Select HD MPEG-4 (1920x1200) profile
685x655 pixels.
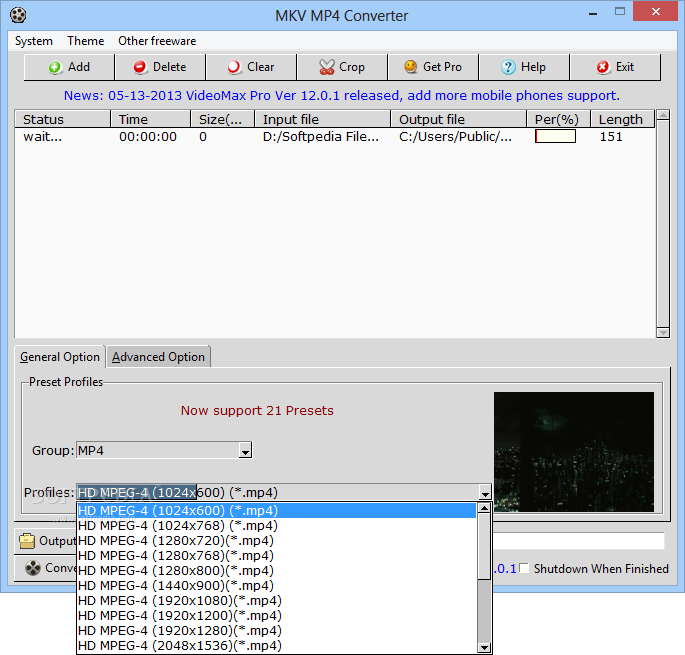(277, 615)
